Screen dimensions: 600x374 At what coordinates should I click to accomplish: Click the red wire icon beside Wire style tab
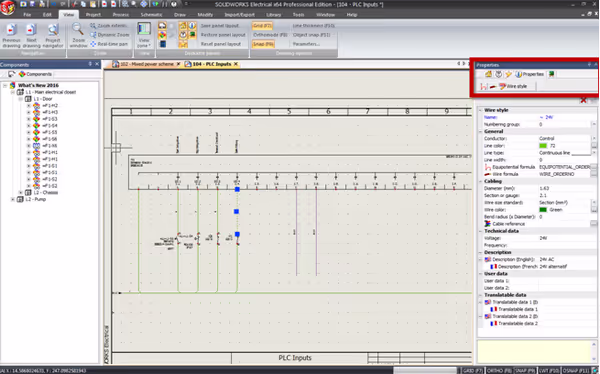click(493, 87)
